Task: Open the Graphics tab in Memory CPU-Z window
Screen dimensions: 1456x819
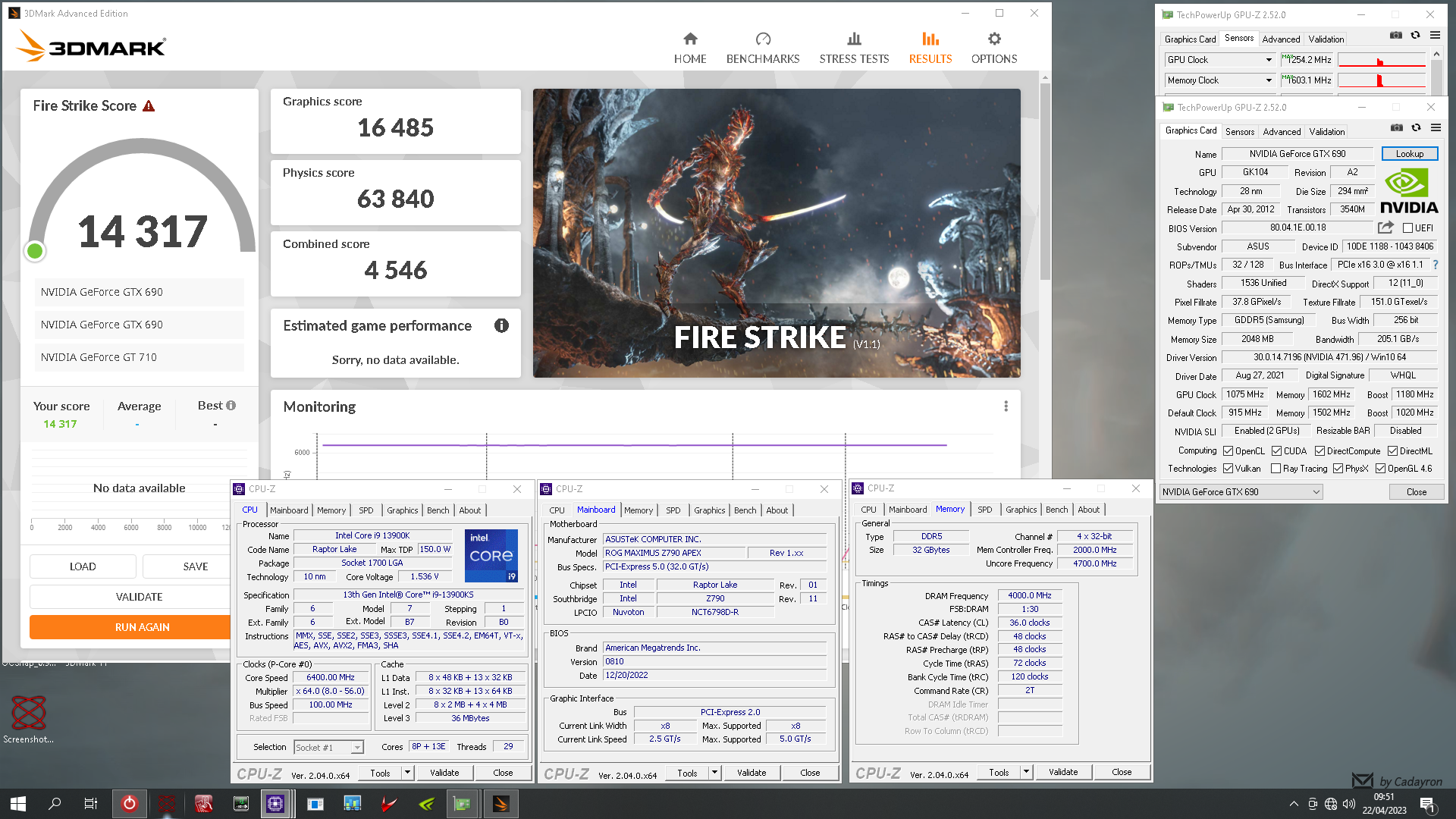Action: click(x=1021, y=510)
